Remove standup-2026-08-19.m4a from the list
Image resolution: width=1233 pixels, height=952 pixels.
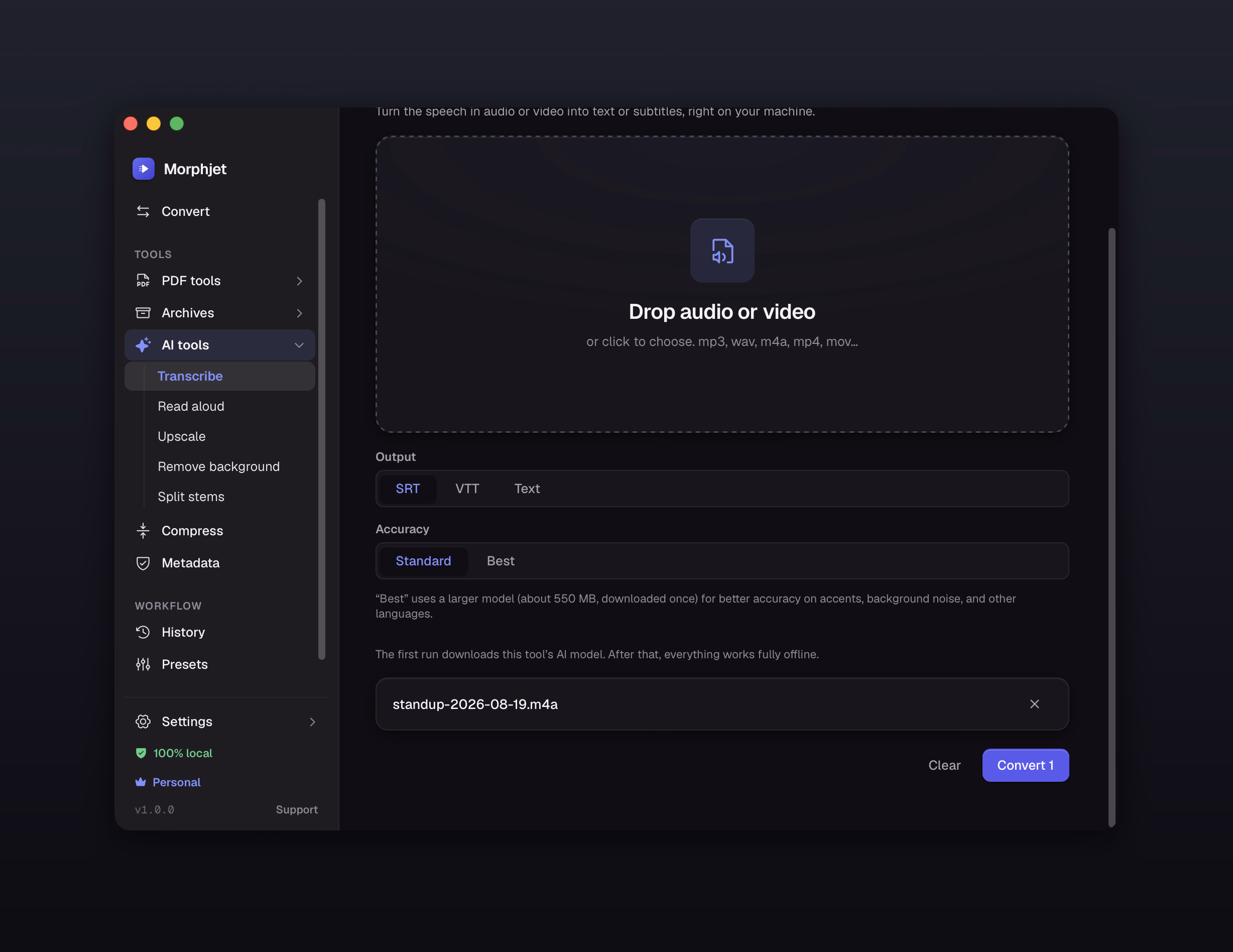tap(1034, 704)
